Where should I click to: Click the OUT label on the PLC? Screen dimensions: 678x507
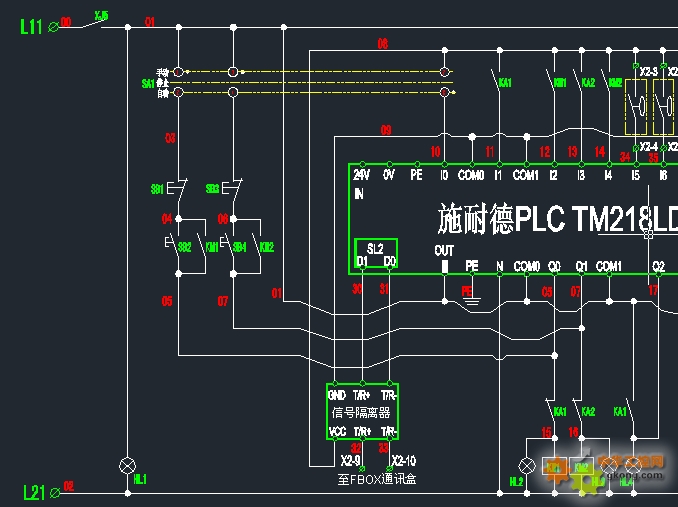[x=444, y=251]
